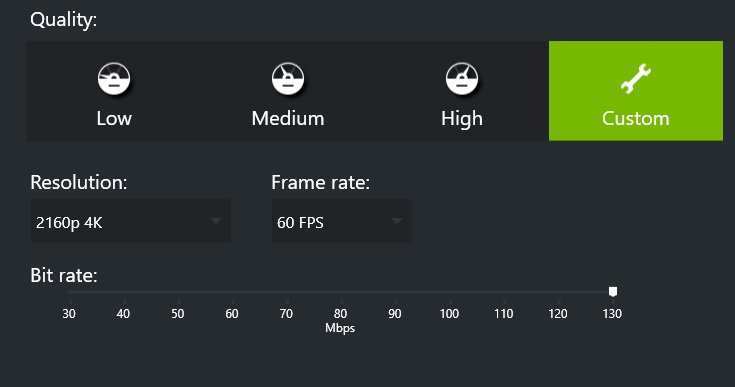This screenshot has height=387, width=735.
Task: Set bit rate slider to 80 Mbps
Action: point(341,292)
